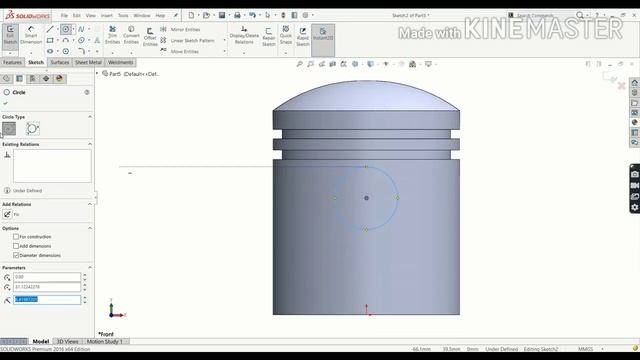Switch to the 3D Views bottom tab
Screen dimensions: 640x360
[67, 341]
